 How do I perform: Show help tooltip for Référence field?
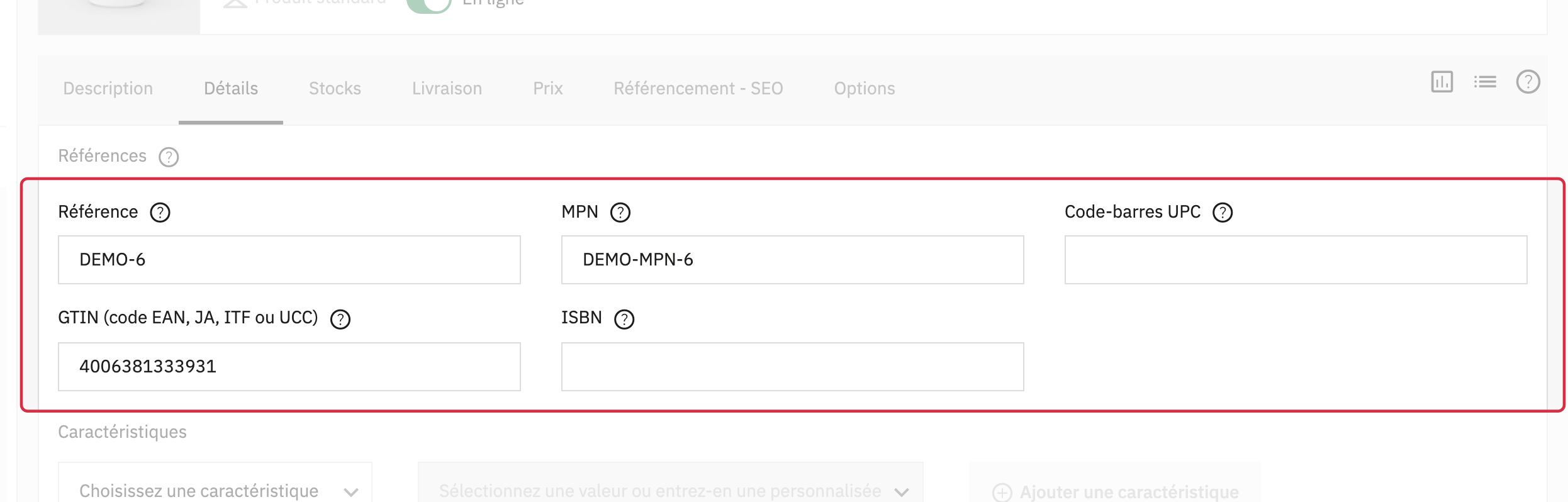click(160, 213)
